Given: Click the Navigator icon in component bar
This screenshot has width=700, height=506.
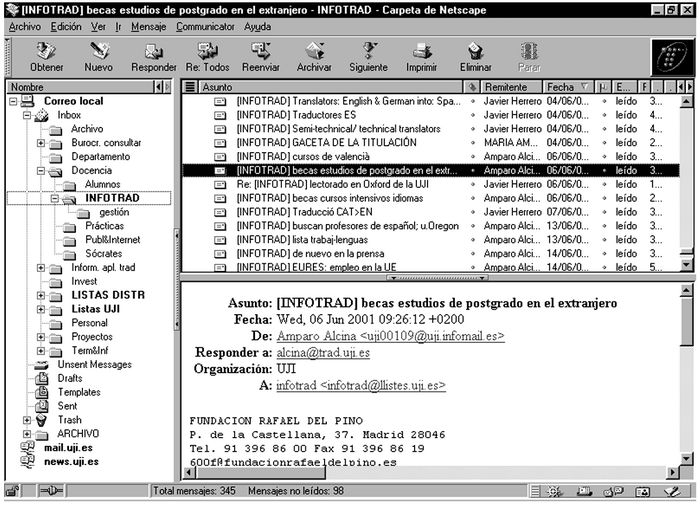Looking at the screenshot, I should [554, 491].
